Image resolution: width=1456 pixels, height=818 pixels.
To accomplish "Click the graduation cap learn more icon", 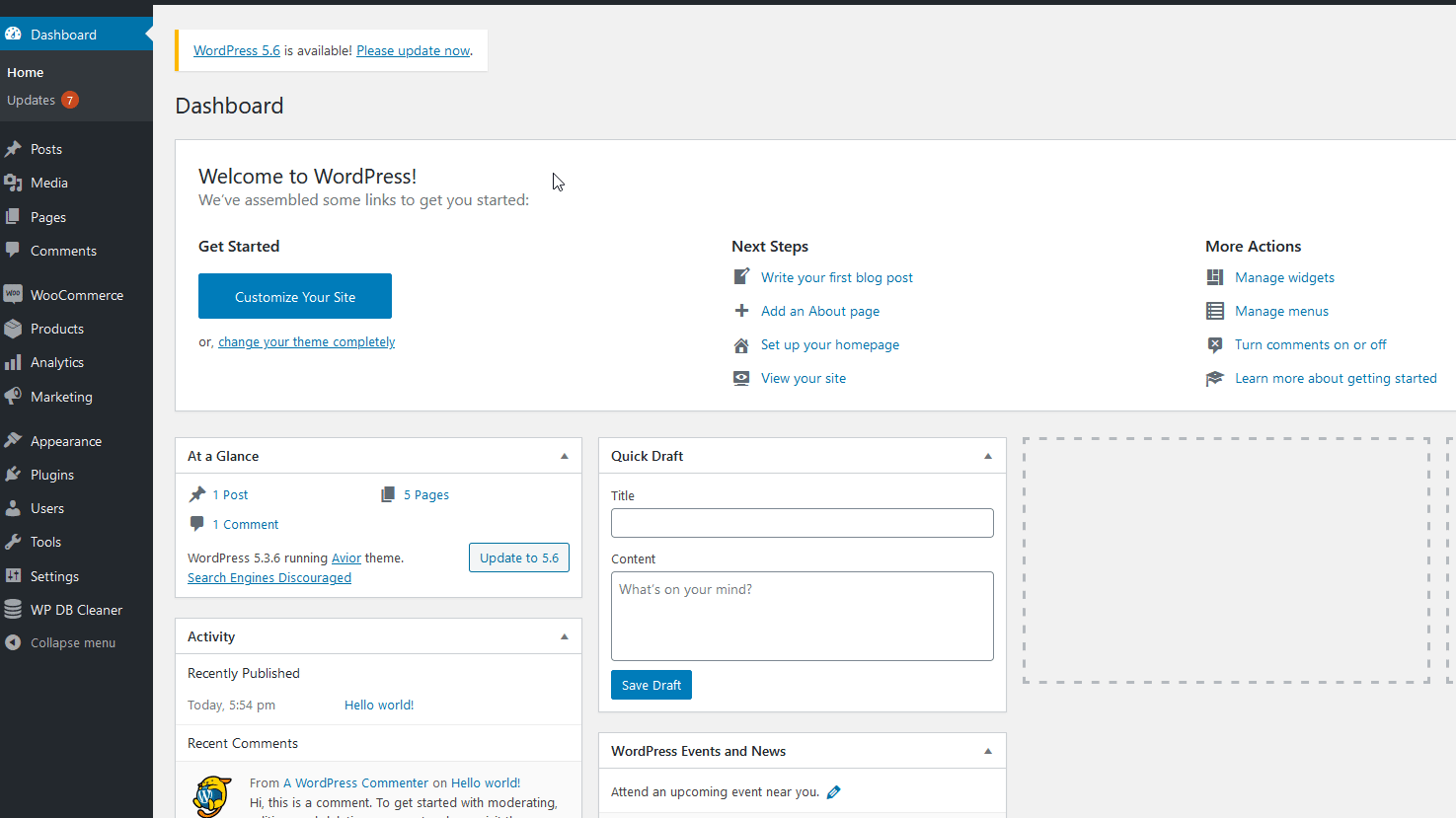I will (x=1215, y=378).
